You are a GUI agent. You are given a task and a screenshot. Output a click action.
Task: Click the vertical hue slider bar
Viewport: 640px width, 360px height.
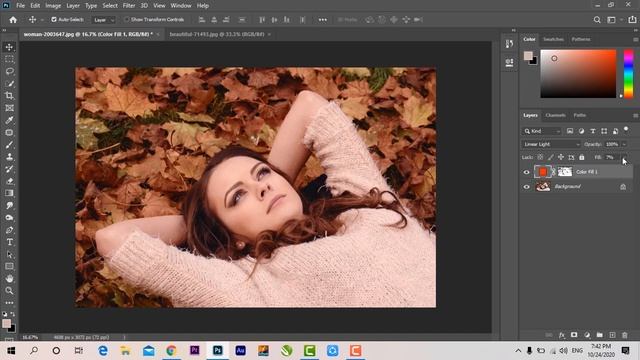click(629, 74)
